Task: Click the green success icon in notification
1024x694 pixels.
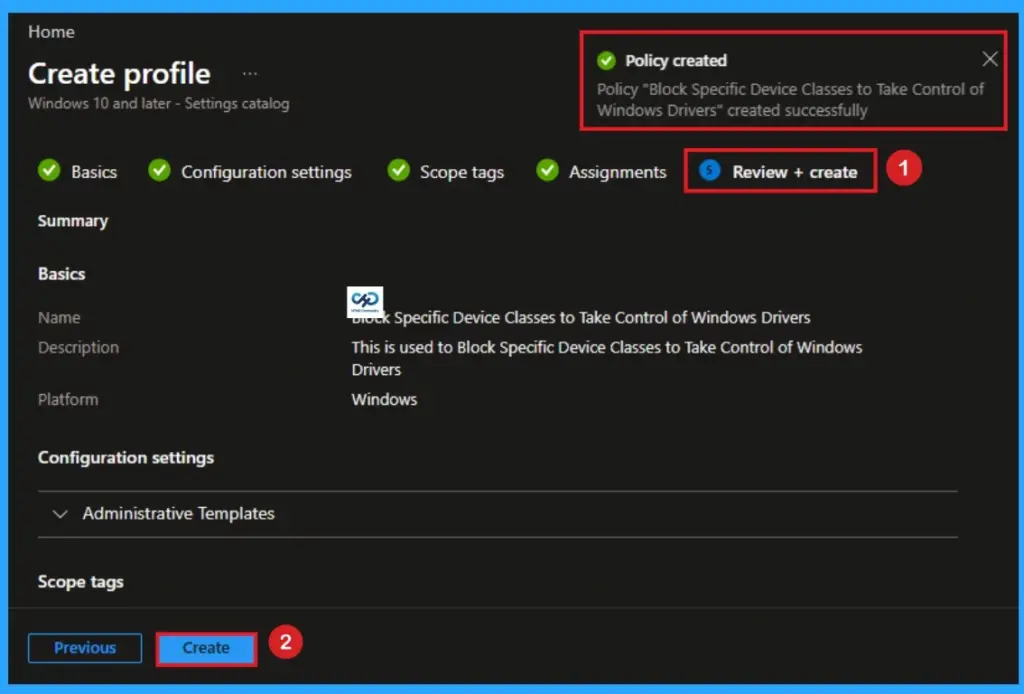Action: tap(606, 61)
